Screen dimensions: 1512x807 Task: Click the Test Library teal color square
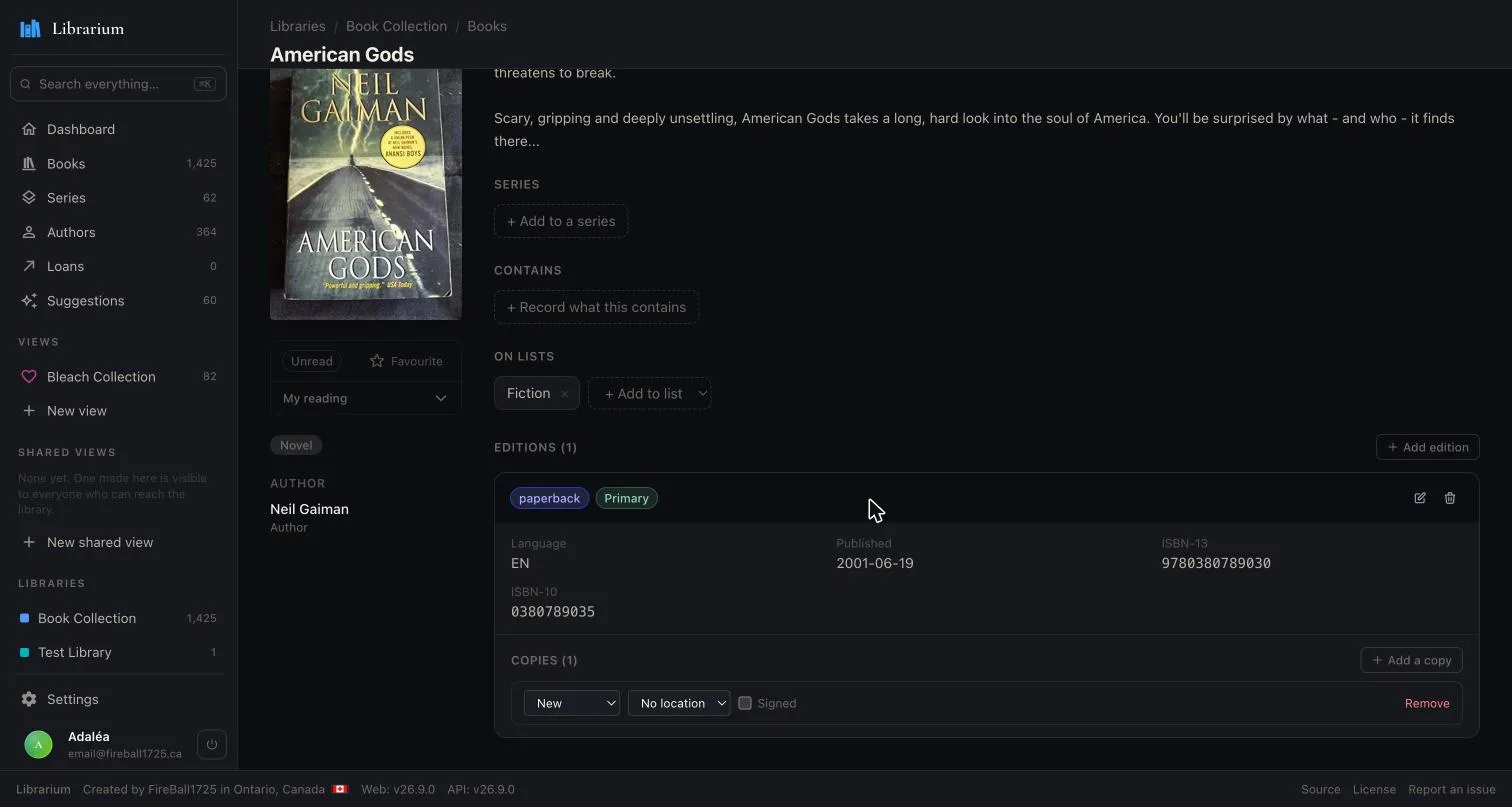25,652
